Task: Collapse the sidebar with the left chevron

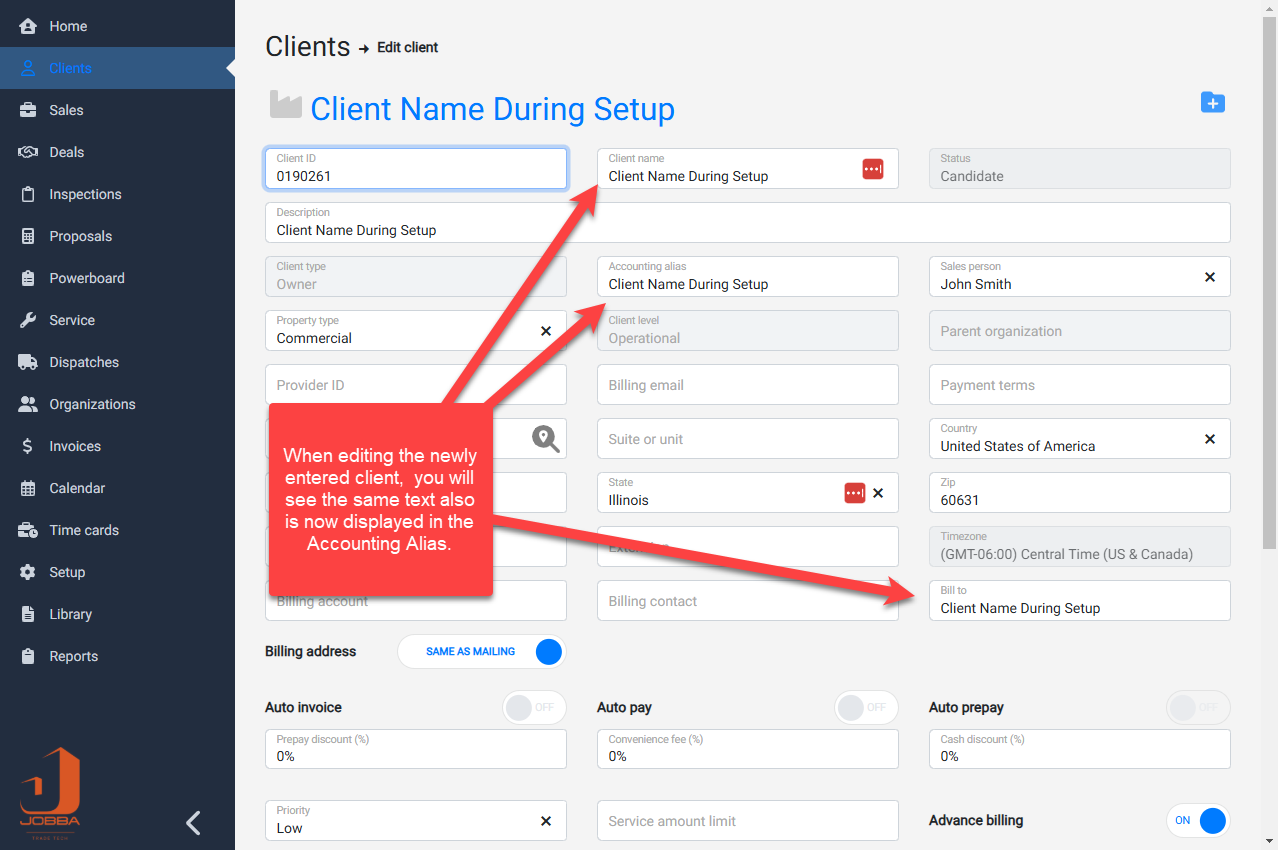Action: (194, 822)
